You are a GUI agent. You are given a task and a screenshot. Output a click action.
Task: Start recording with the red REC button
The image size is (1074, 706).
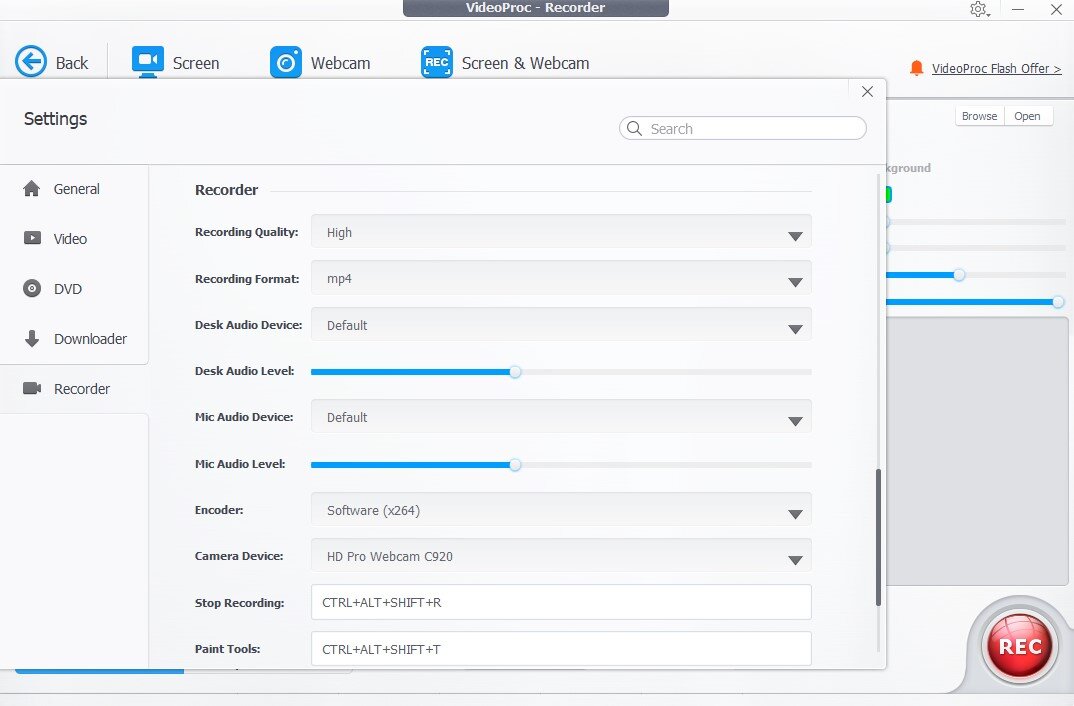[x=1019, y=646]
